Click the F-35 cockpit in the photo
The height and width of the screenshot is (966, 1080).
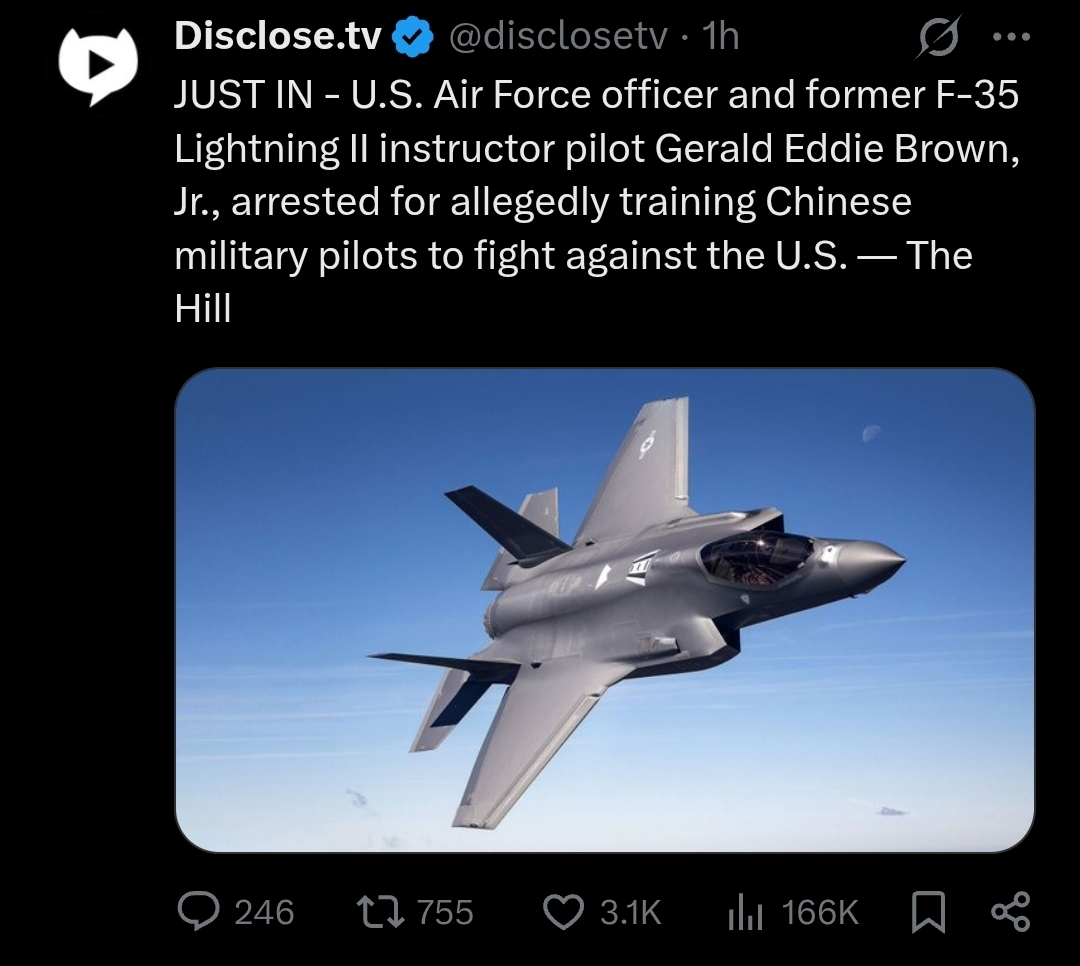pyautogui.click(x=756, y=559)
